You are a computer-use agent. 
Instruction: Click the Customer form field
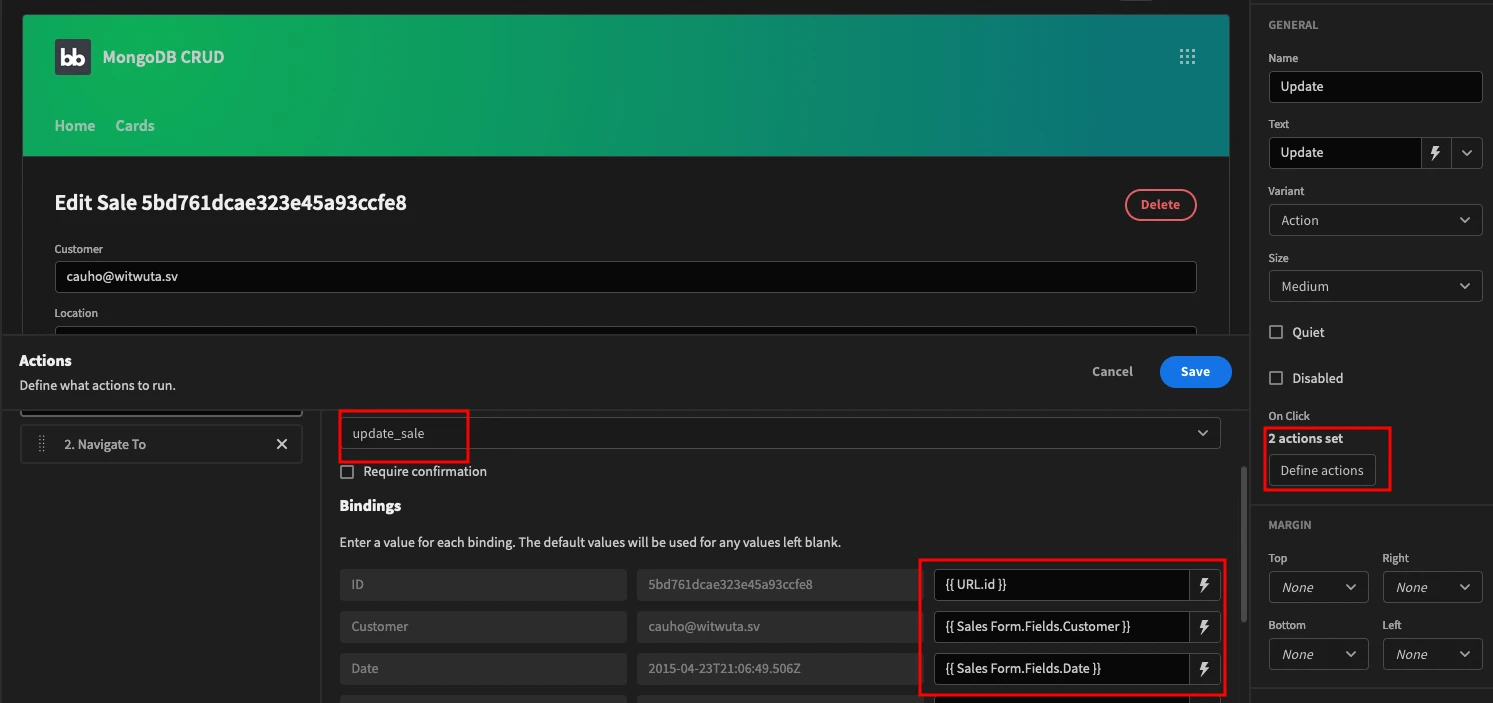[625, 277]
